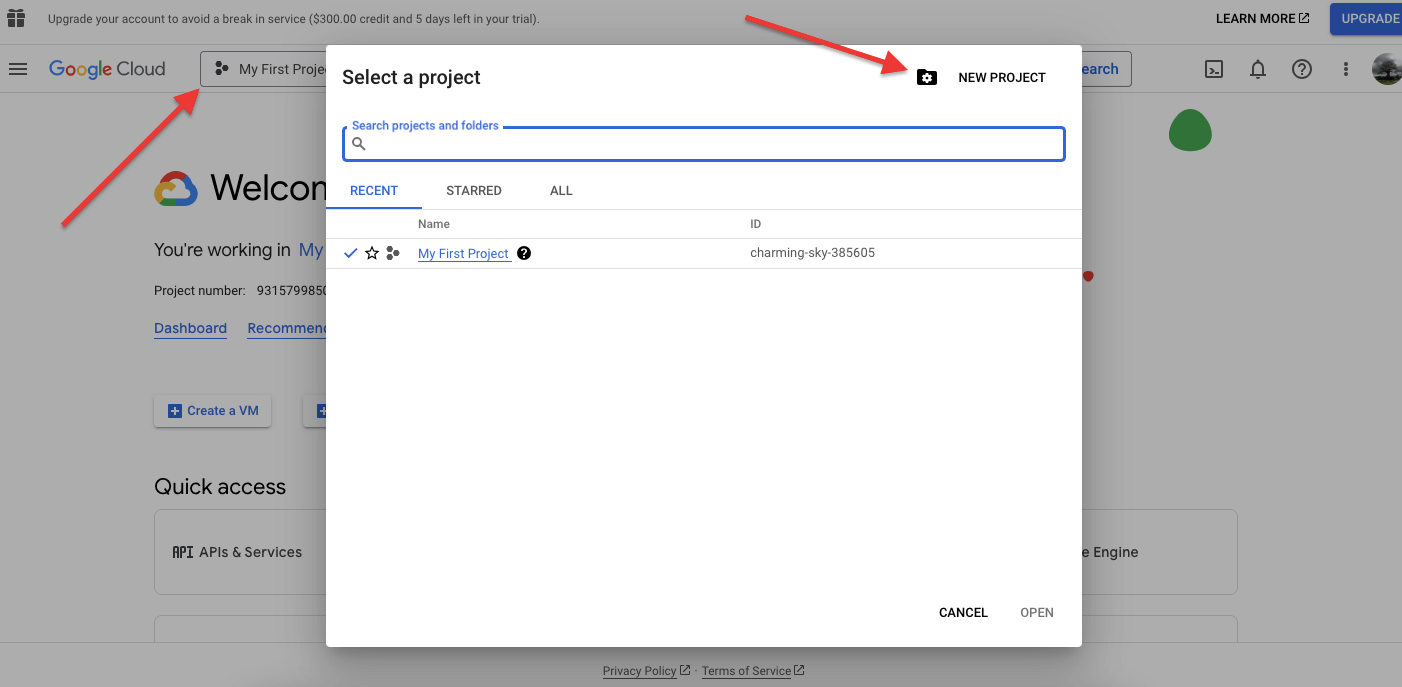Viewport: 1402px width, 687px height.
Task: Click the ID column header
Action: tap(756, 224)
